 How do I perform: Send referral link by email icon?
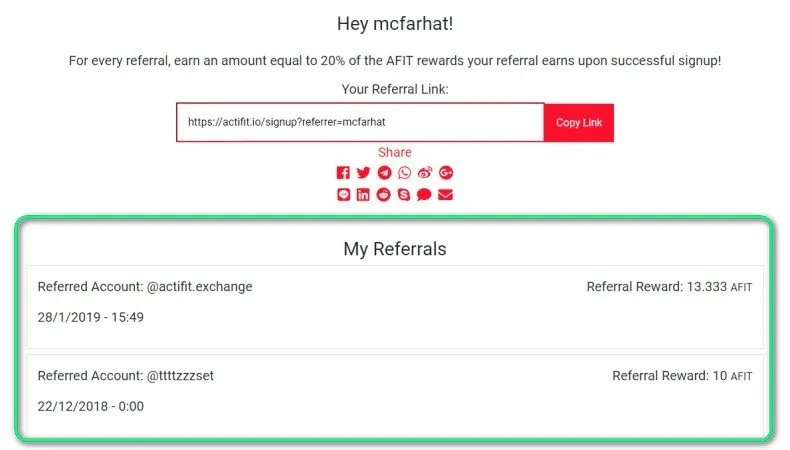[x=446, y=194]
